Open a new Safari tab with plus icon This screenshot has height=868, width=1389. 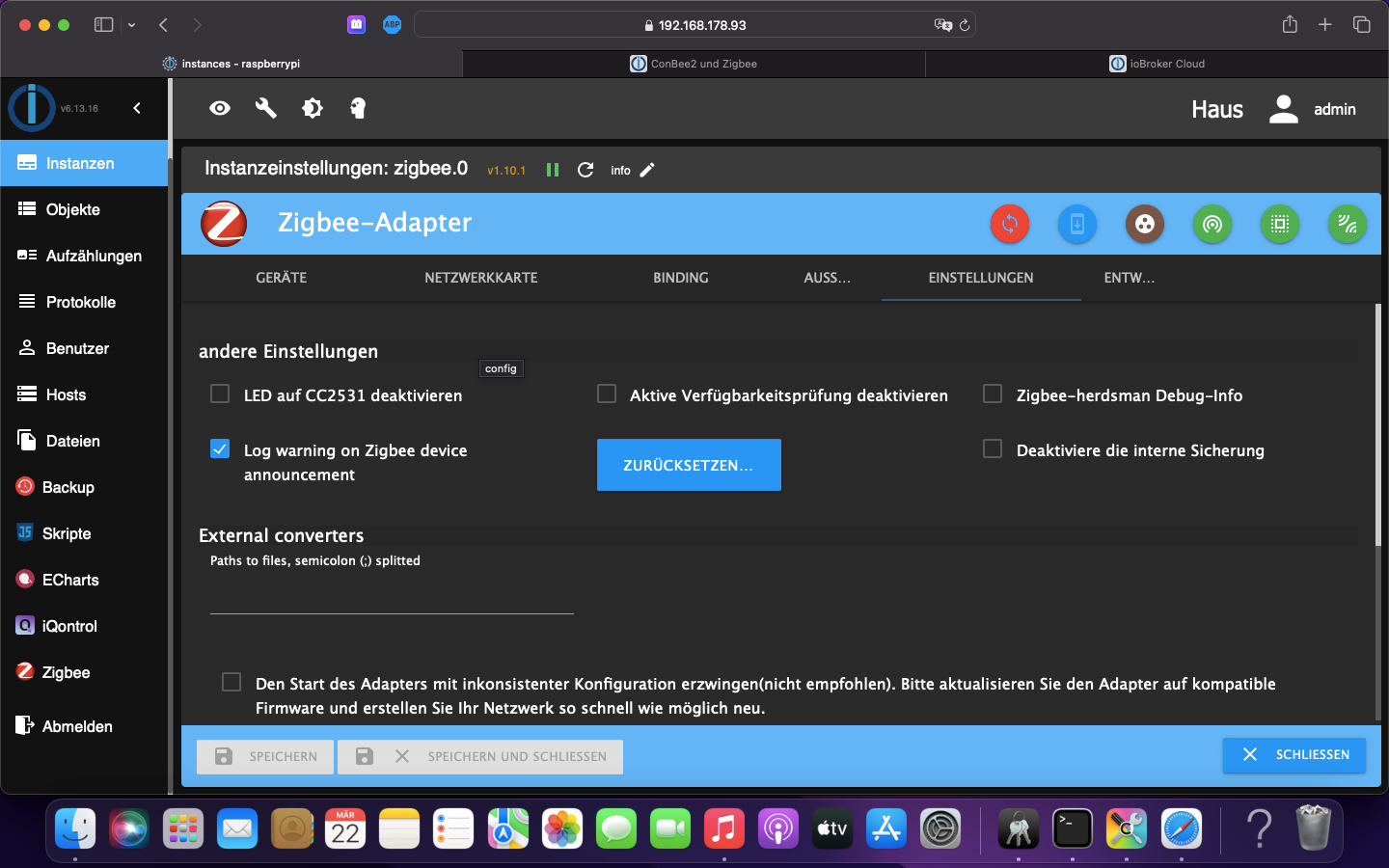[1325, 25]
